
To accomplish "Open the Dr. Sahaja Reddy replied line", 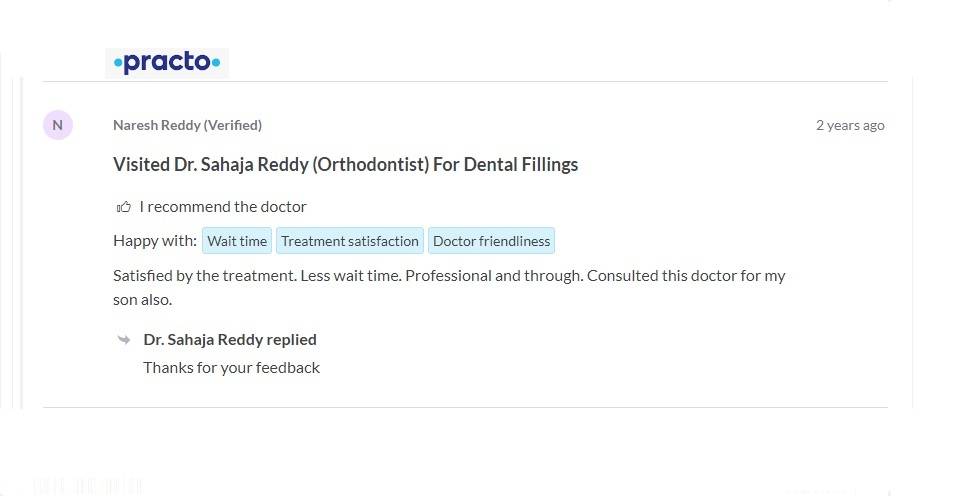I will click(x=230, y=339).
